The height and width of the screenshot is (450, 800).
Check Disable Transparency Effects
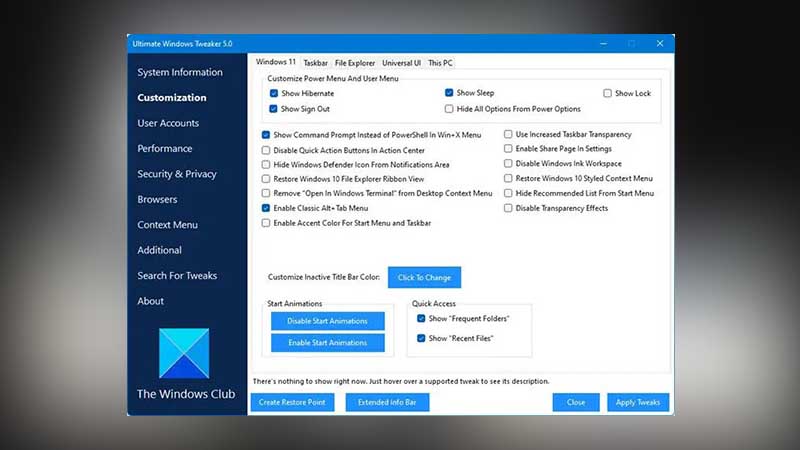click(x=508, y=208)
